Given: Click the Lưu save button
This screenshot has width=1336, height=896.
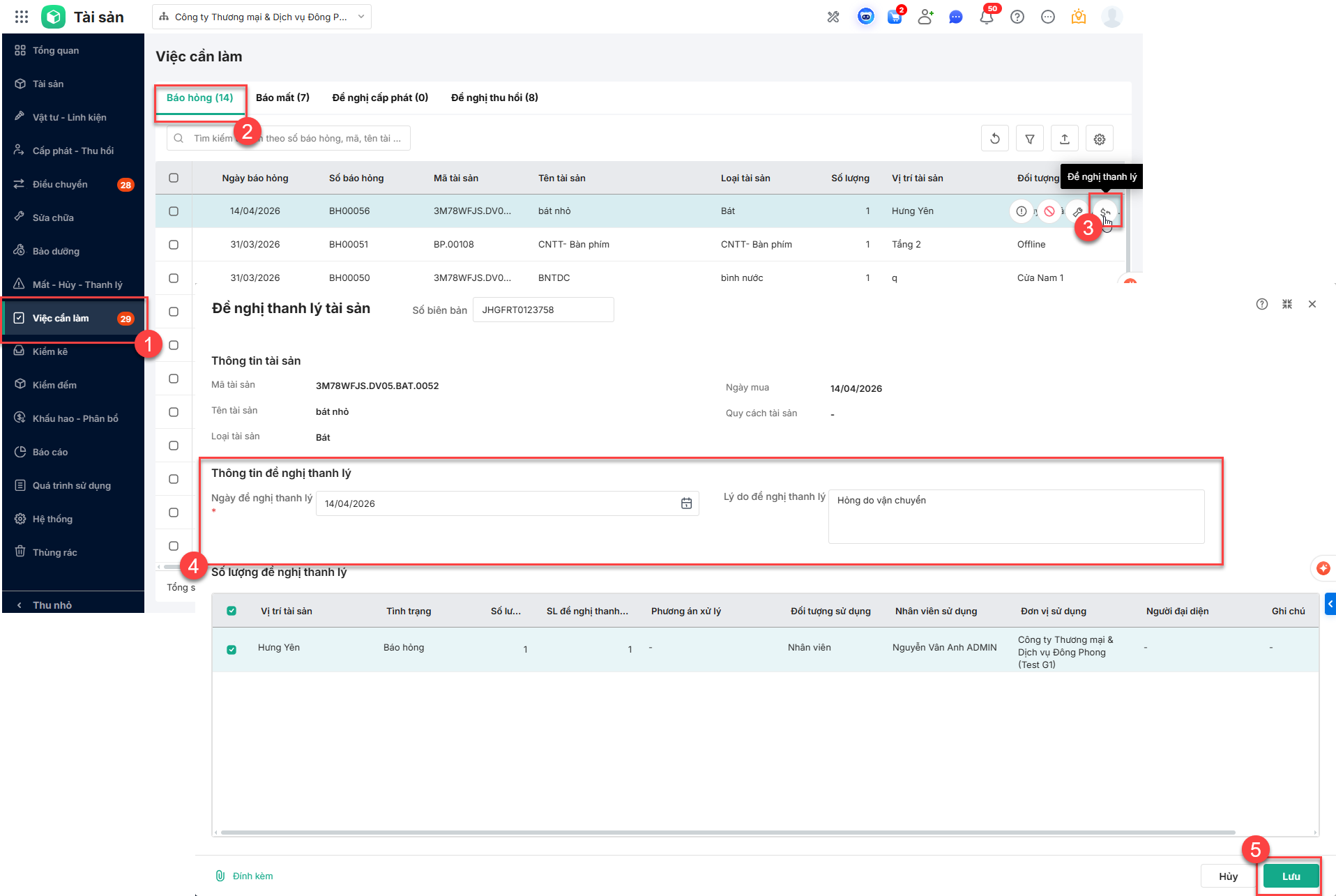Looking at the screenshot, I should pos(1291,876).
